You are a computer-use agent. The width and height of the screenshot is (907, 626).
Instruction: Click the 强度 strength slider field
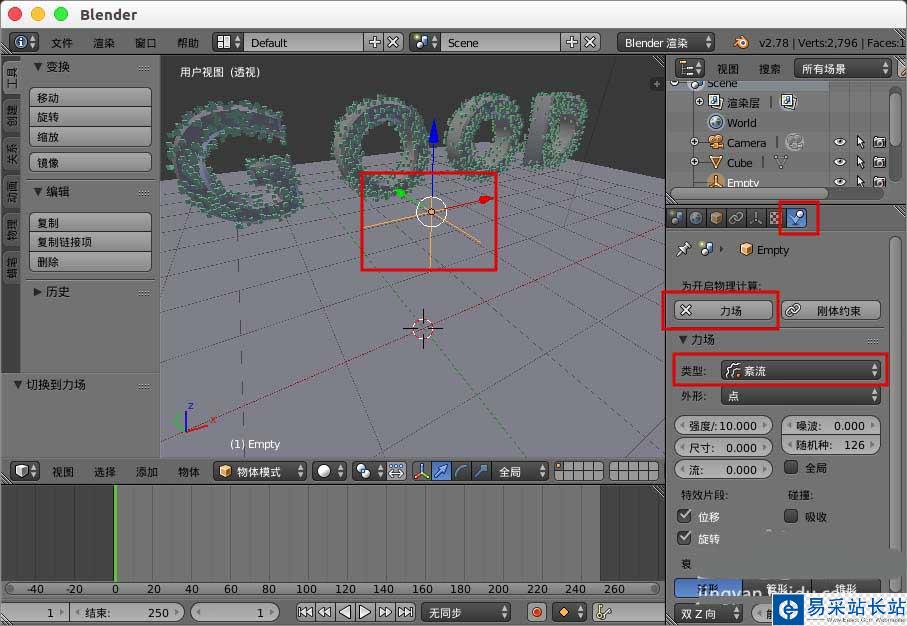pyautogui.click(x=723, y=426)
